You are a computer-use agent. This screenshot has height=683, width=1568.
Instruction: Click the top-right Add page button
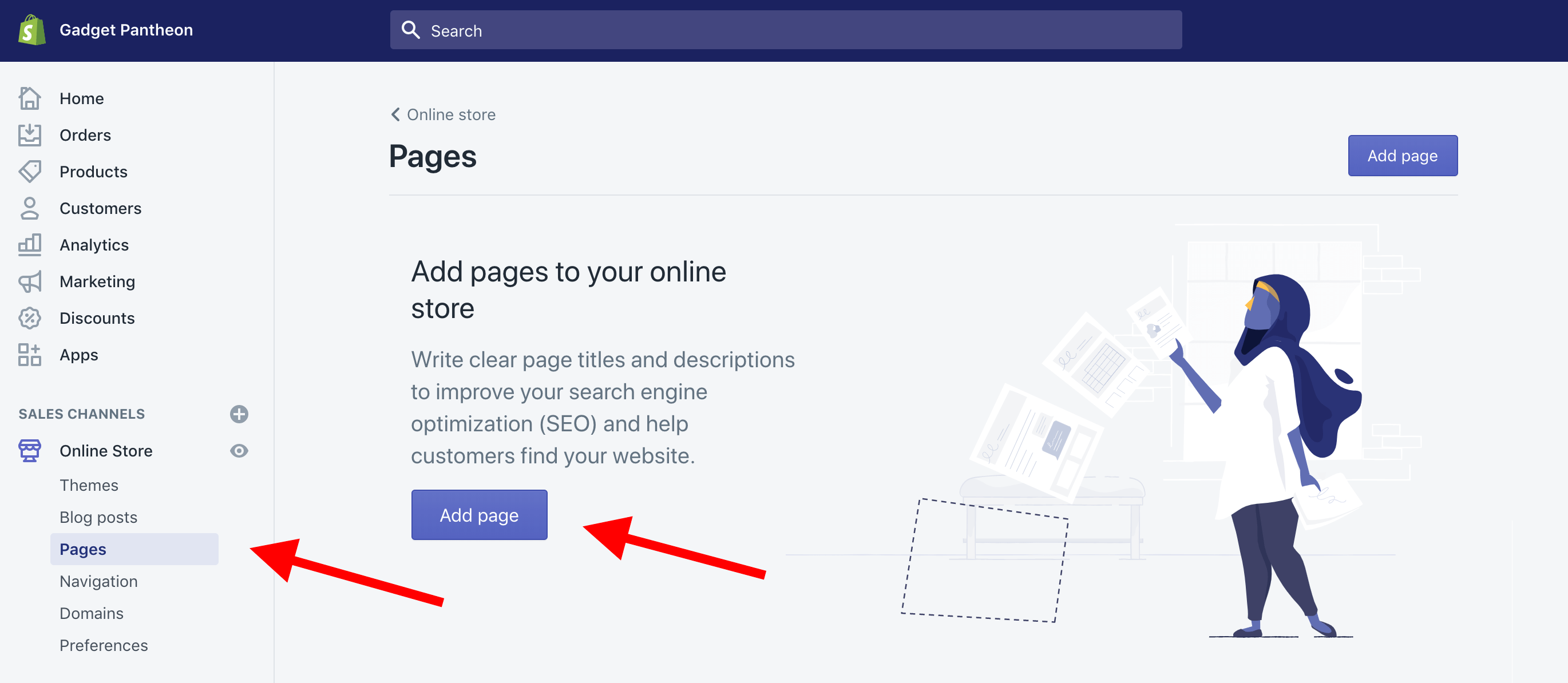1402,156
